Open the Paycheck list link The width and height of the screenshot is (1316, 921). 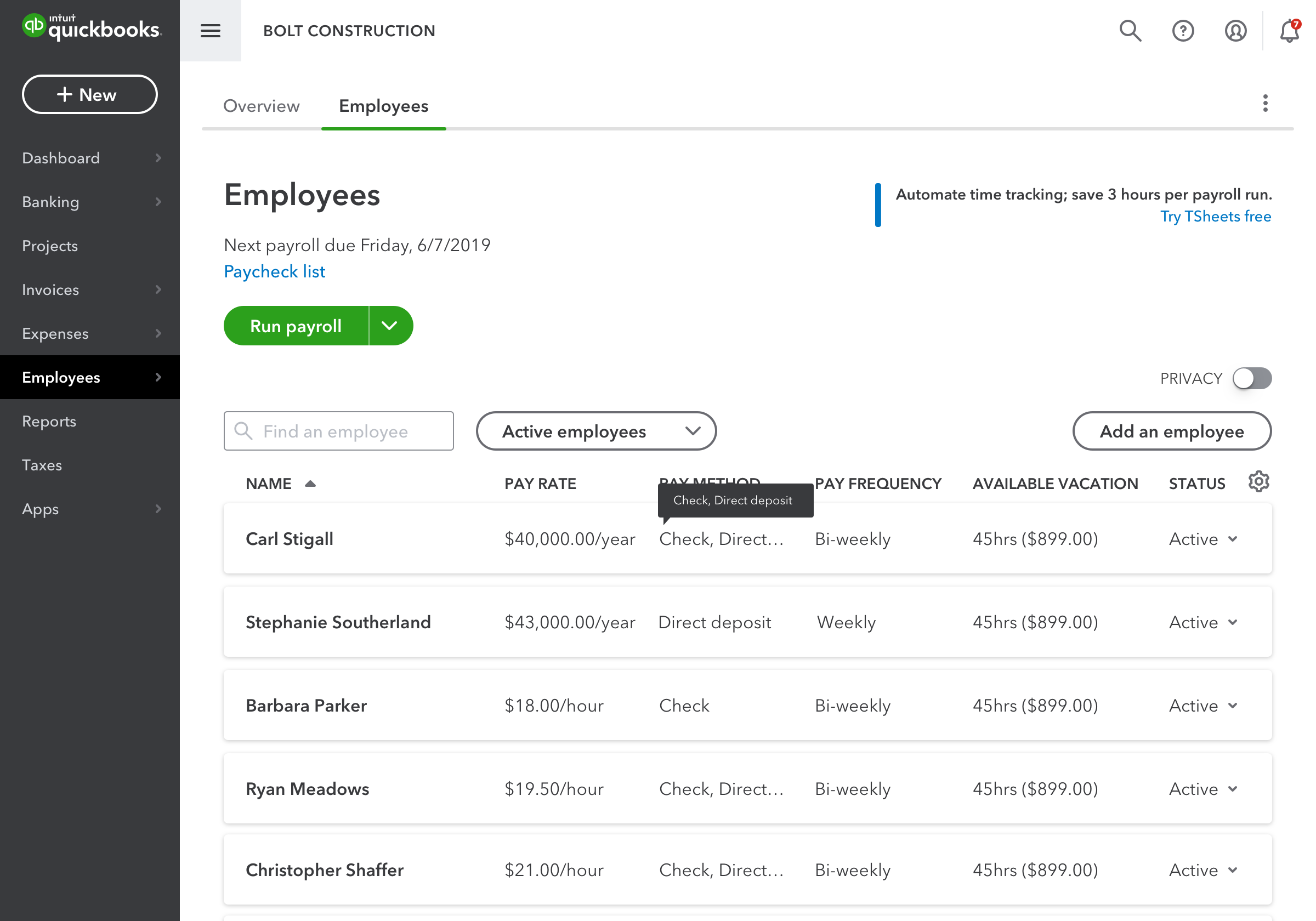tap(275, 272)
